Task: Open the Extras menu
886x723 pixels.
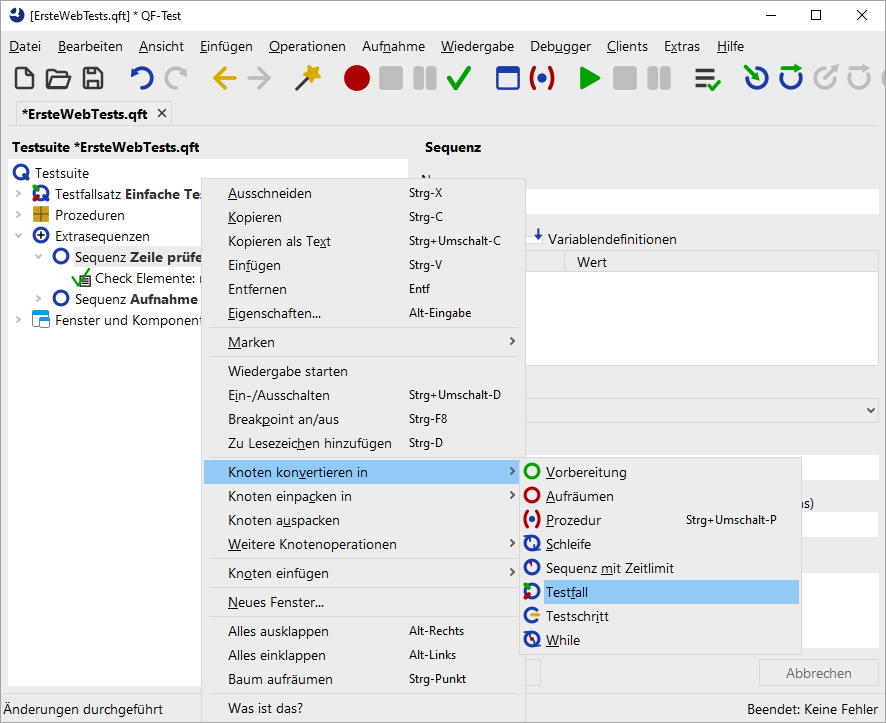Action: click(682, 46)
